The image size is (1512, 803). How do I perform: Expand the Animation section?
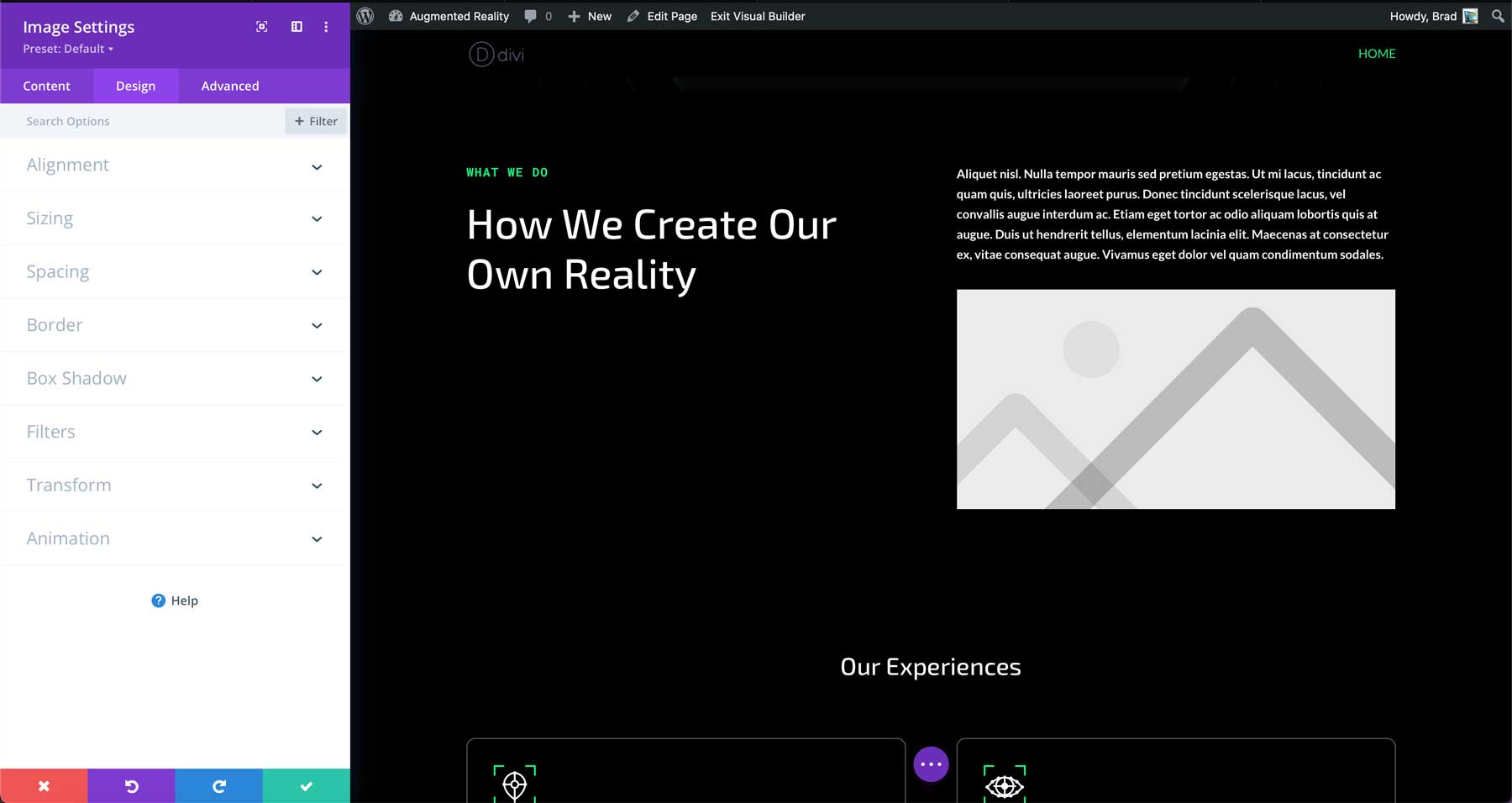click(174, 538)
